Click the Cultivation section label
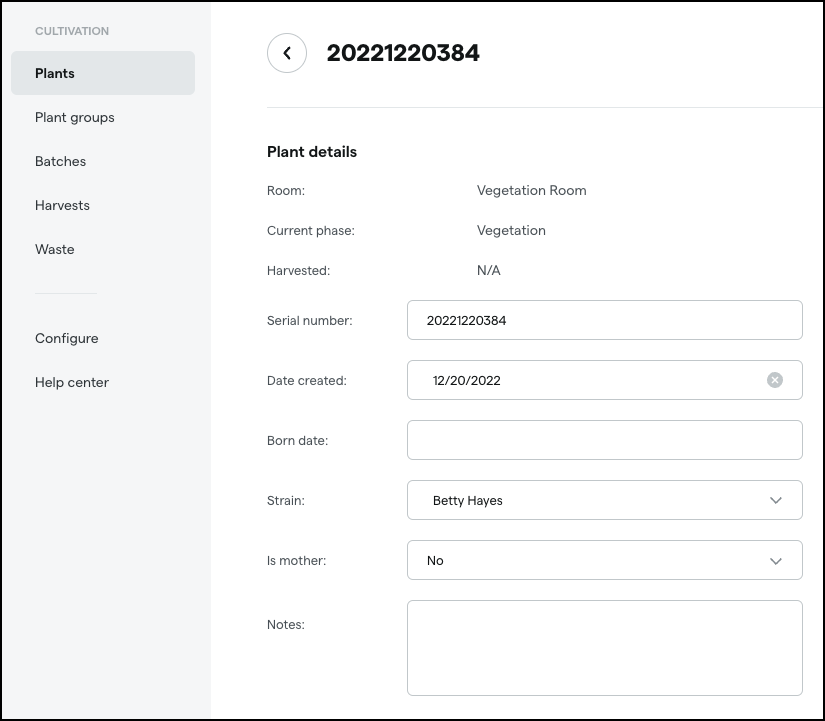Image resolution: width=825 pixels, height=721 pixels. coord(72,31)
